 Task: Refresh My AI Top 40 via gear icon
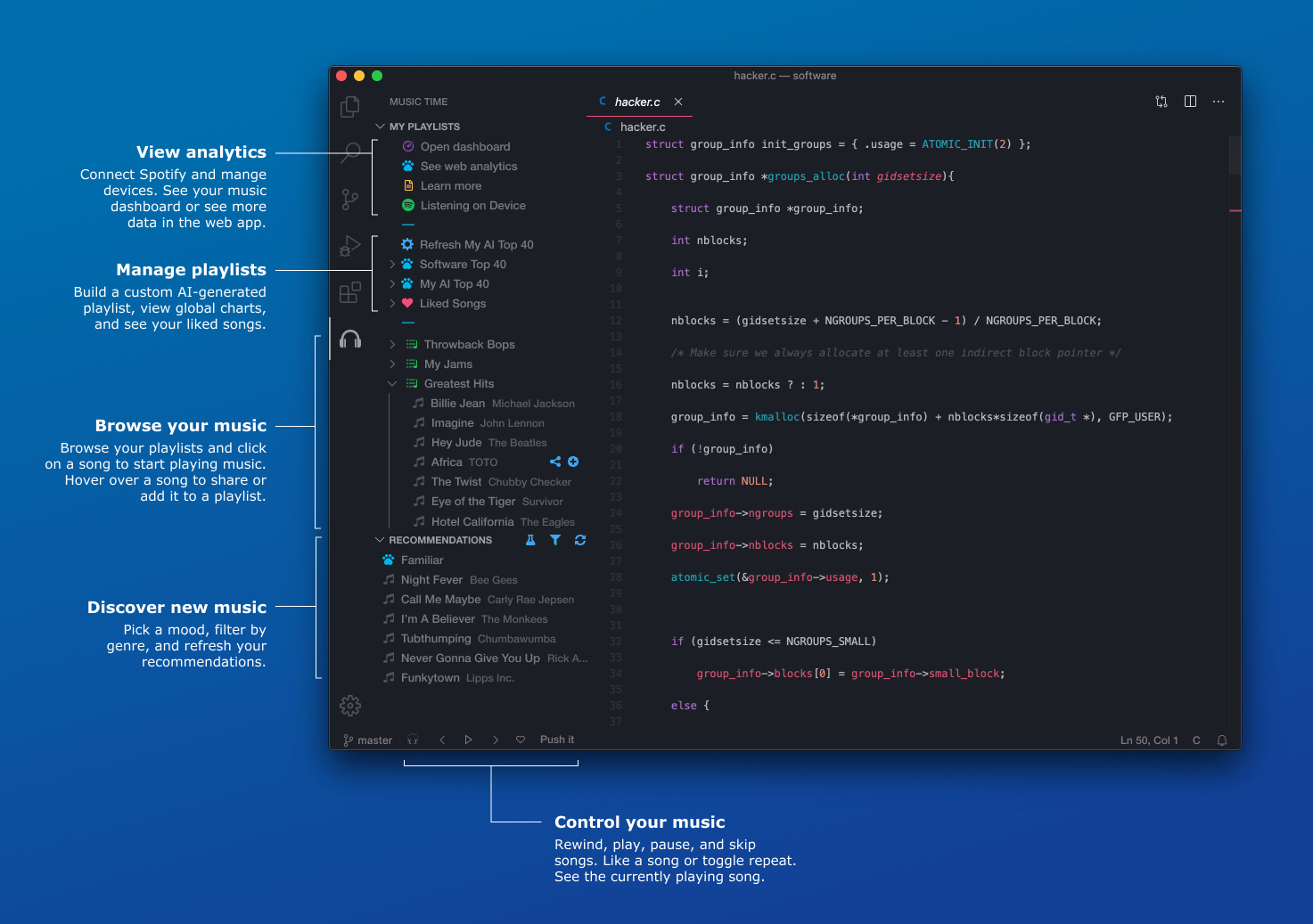(406, 244)
